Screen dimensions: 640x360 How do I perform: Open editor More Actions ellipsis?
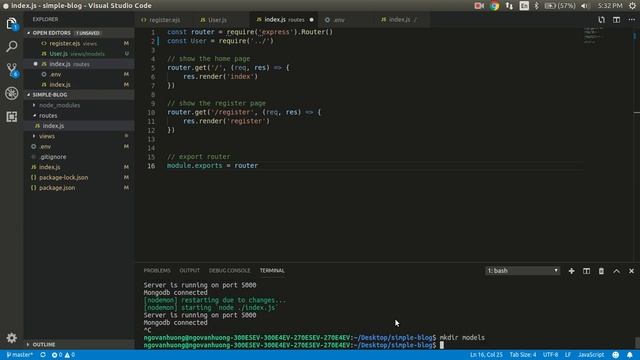[x=631, y=20]
